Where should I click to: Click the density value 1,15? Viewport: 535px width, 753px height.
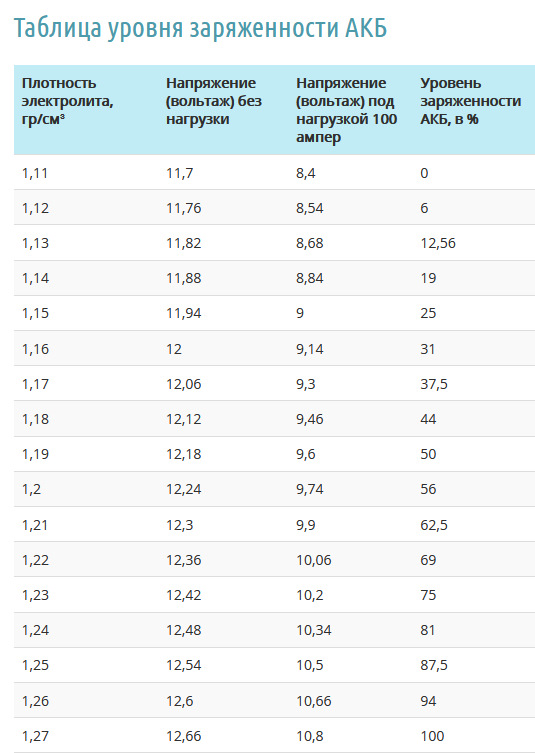35,313
